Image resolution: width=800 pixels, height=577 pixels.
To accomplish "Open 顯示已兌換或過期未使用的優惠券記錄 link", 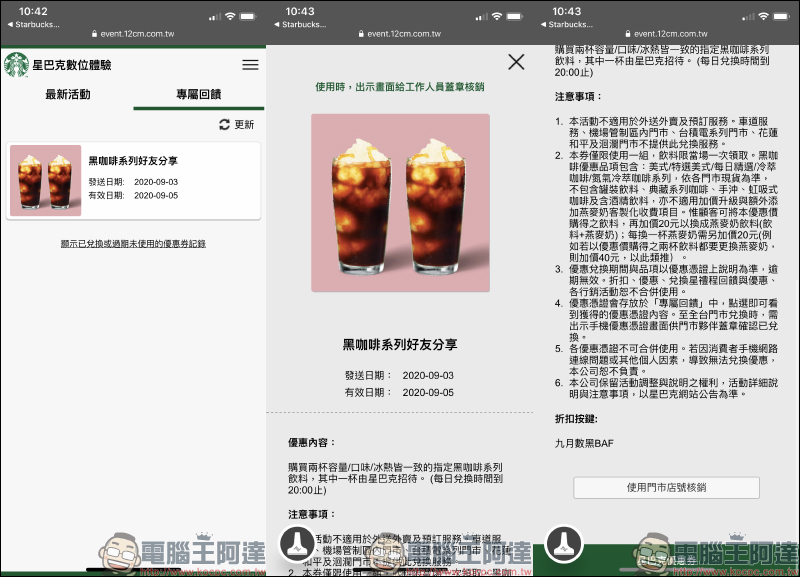I will pos(133,244).
